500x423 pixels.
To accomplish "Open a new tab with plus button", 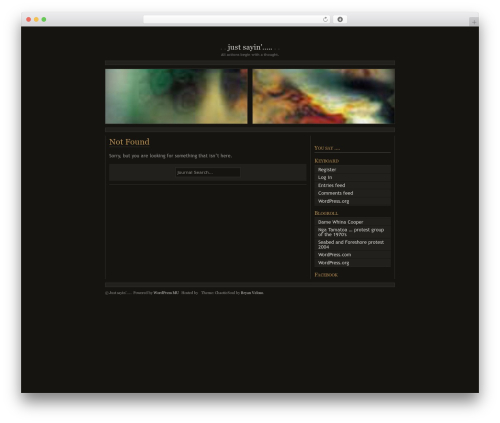I will pyautogui.click(x=474, y=22).
